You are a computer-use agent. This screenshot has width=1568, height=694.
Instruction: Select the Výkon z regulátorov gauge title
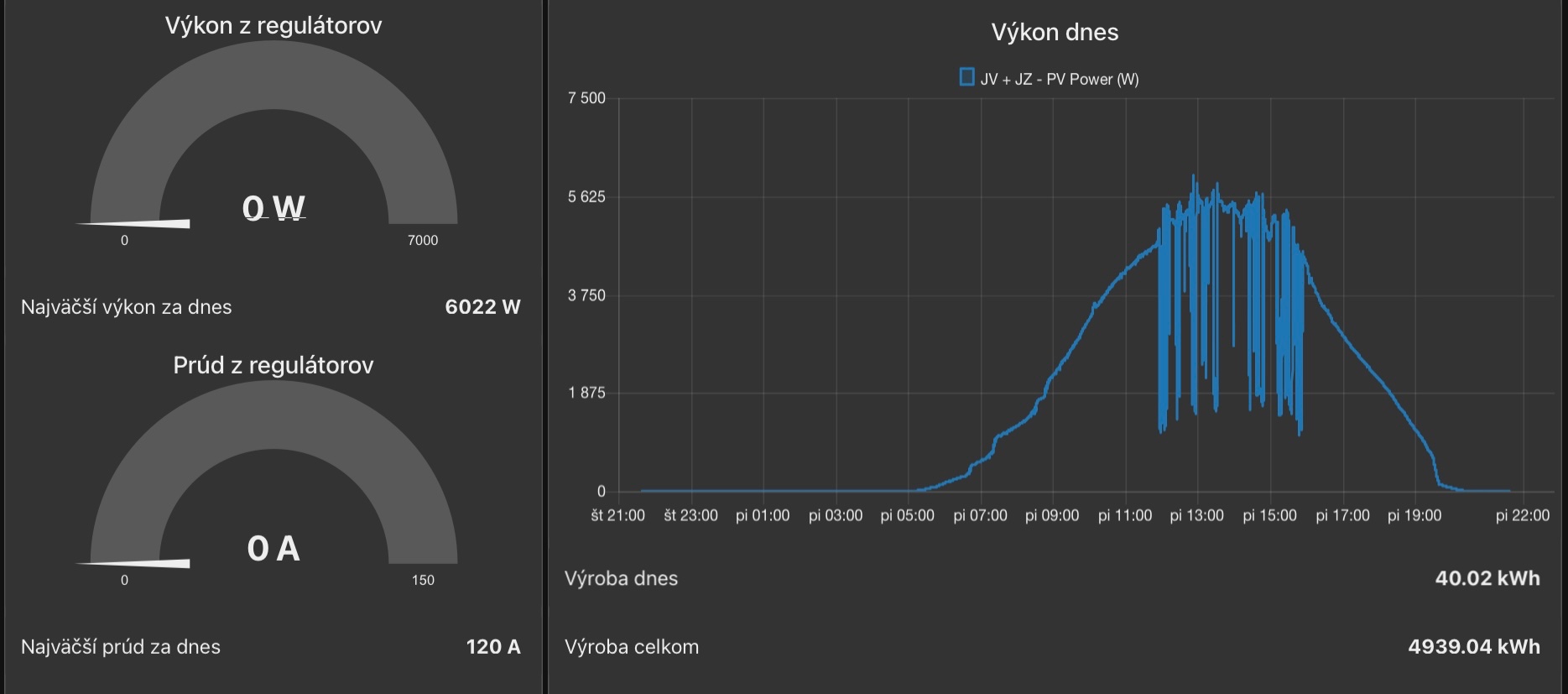(x=273, y=26)
